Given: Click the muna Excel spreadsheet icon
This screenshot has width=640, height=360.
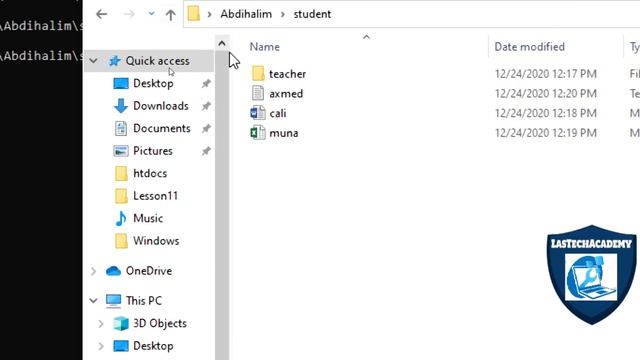Looking at the screenshot, I should 258,133.
